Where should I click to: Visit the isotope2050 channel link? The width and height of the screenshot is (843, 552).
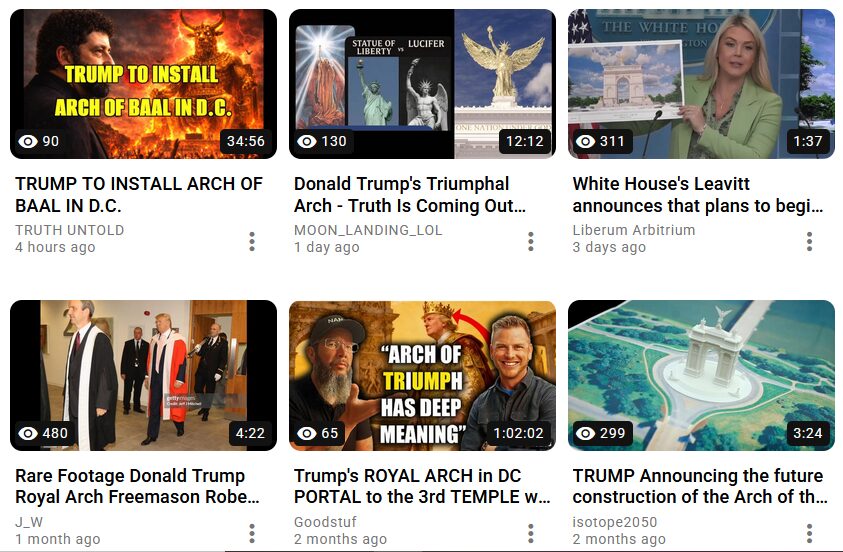pyautogui.click(x=615, y=522)
